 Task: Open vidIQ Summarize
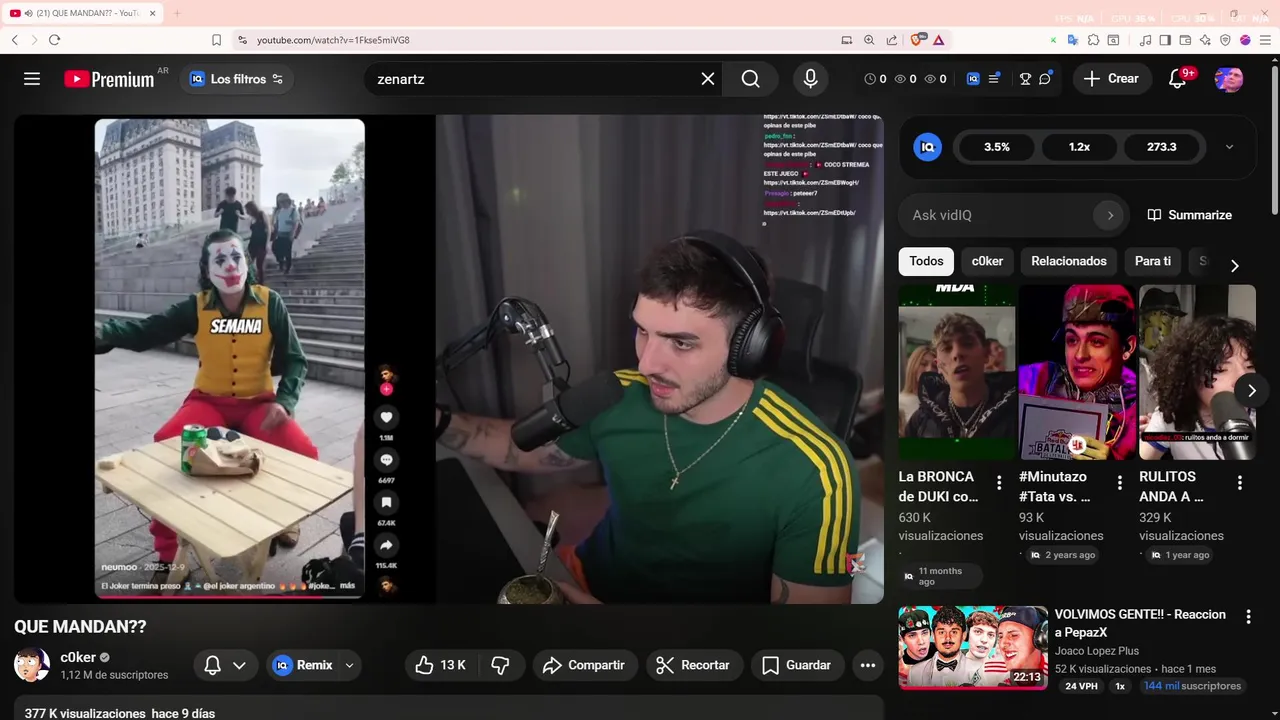[1189, 215]
